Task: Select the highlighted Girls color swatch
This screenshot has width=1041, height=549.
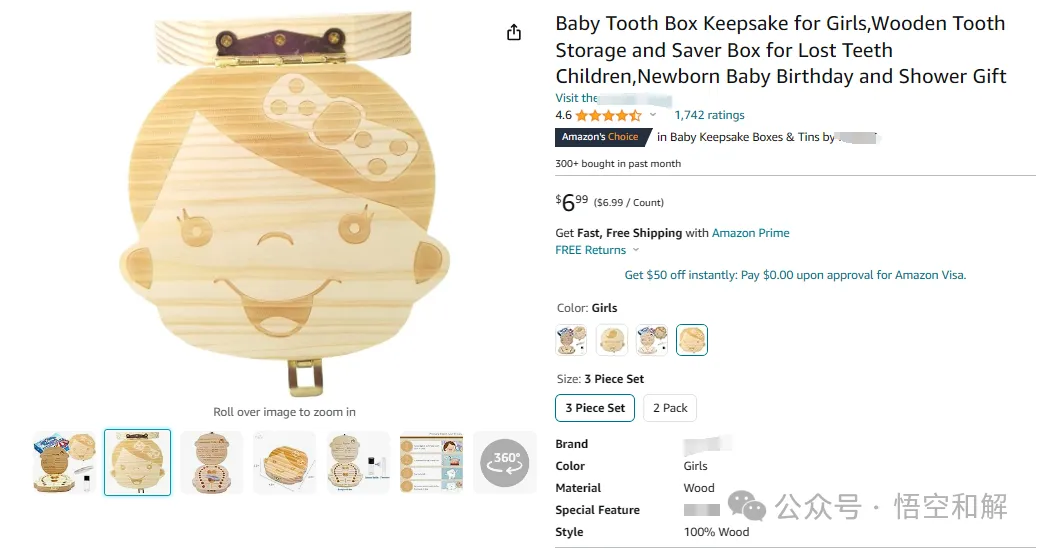Action: [x=692, y=340]
